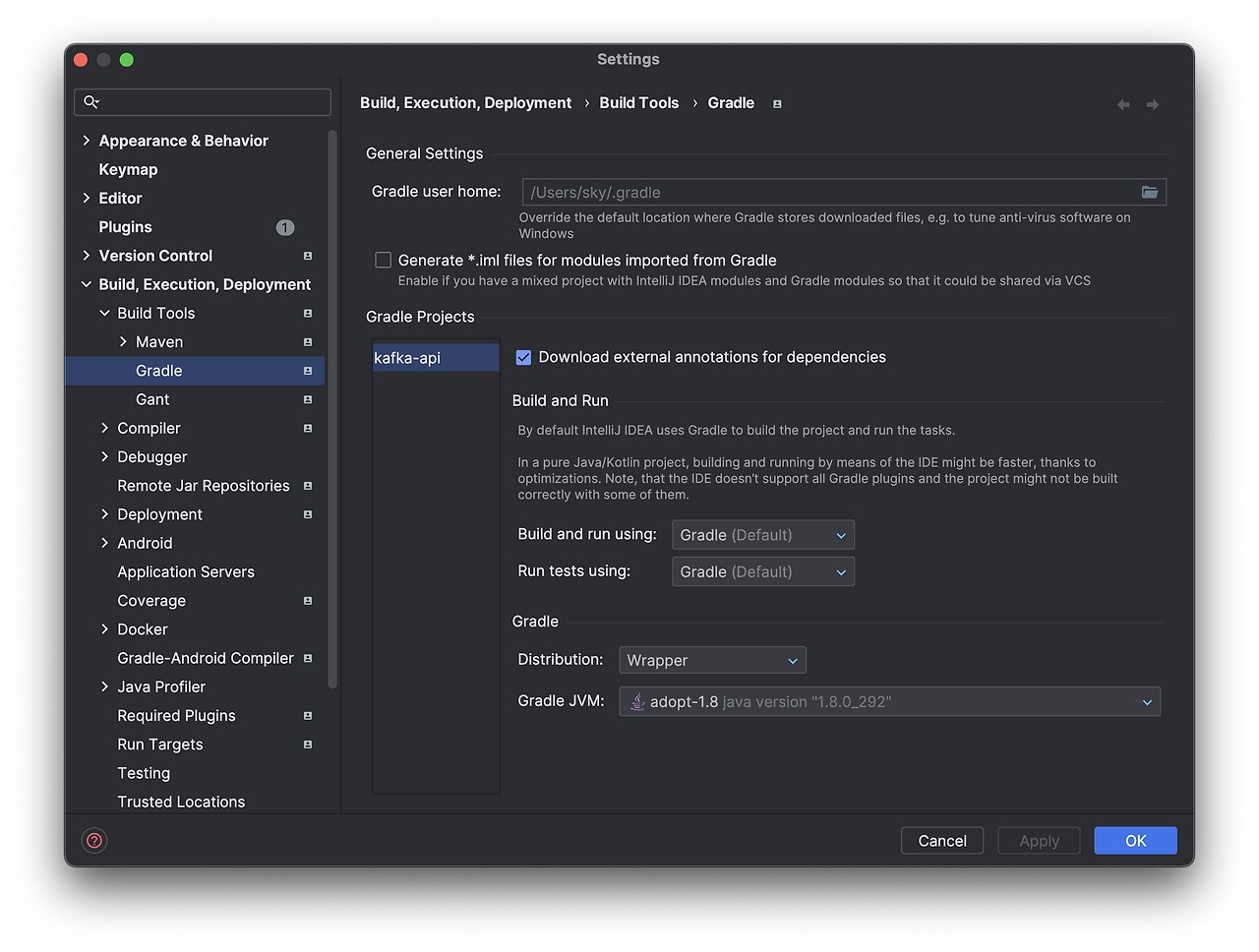Viewport: 1259px width, 952px height.
Task: Expand the Debugger node
Action: click(x=105, y=456)
